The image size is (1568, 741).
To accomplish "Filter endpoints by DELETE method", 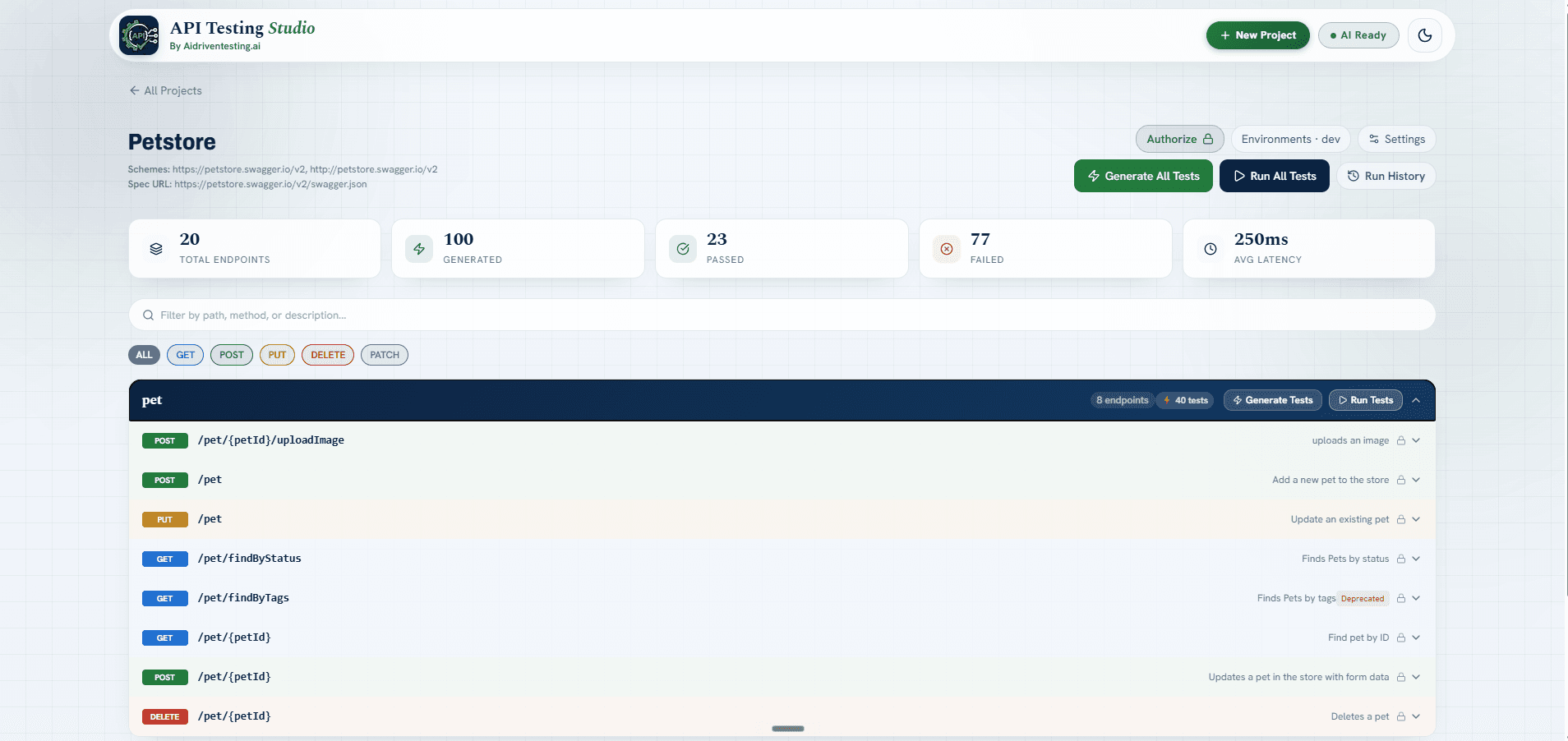I will click(x=328, y=355).
